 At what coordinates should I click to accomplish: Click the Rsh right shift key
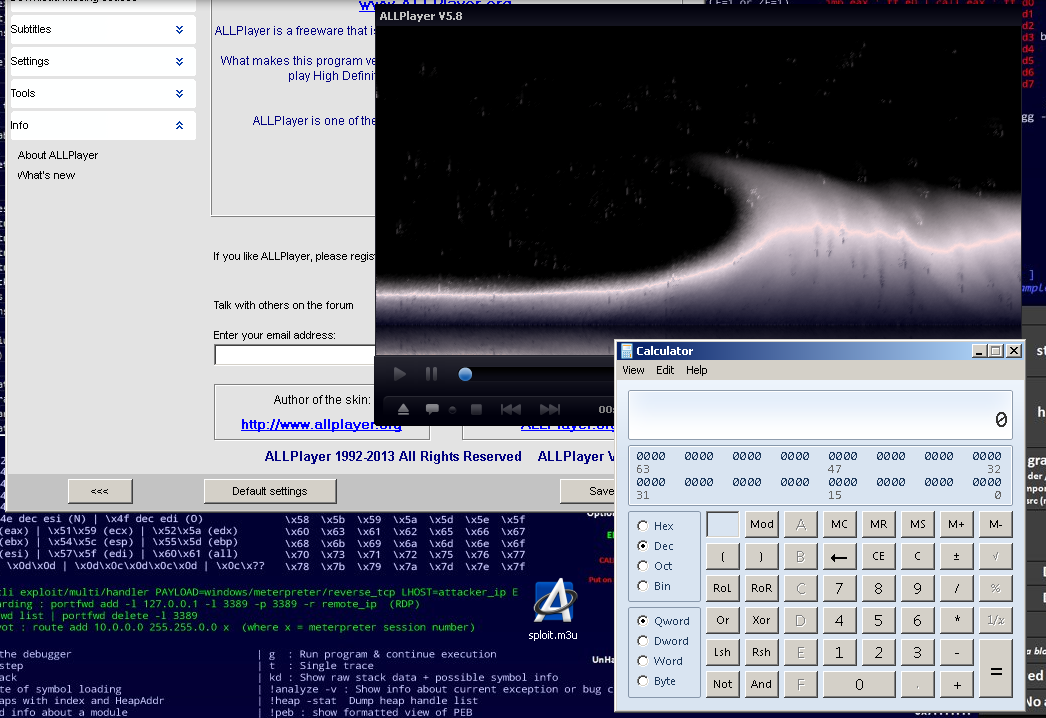(x=761, y=652)
